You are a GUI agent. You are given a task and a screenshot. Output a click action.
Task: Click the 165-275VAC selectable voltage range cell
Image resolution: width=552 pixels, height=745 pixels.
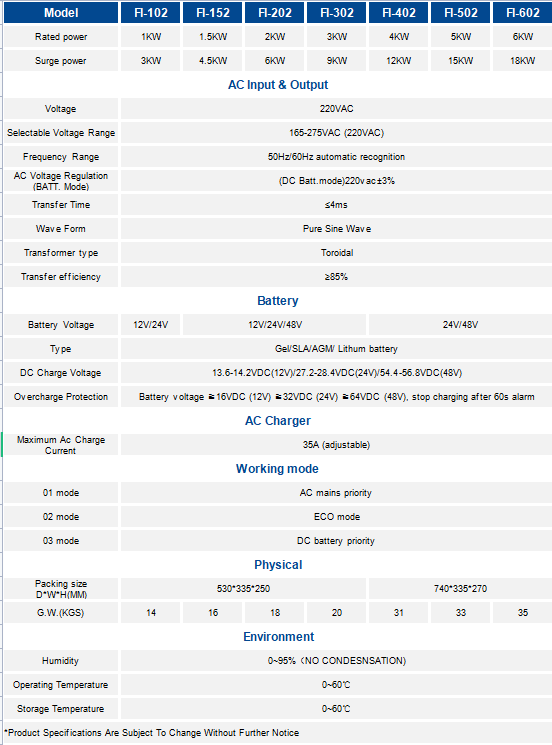[x=336, y=133]
